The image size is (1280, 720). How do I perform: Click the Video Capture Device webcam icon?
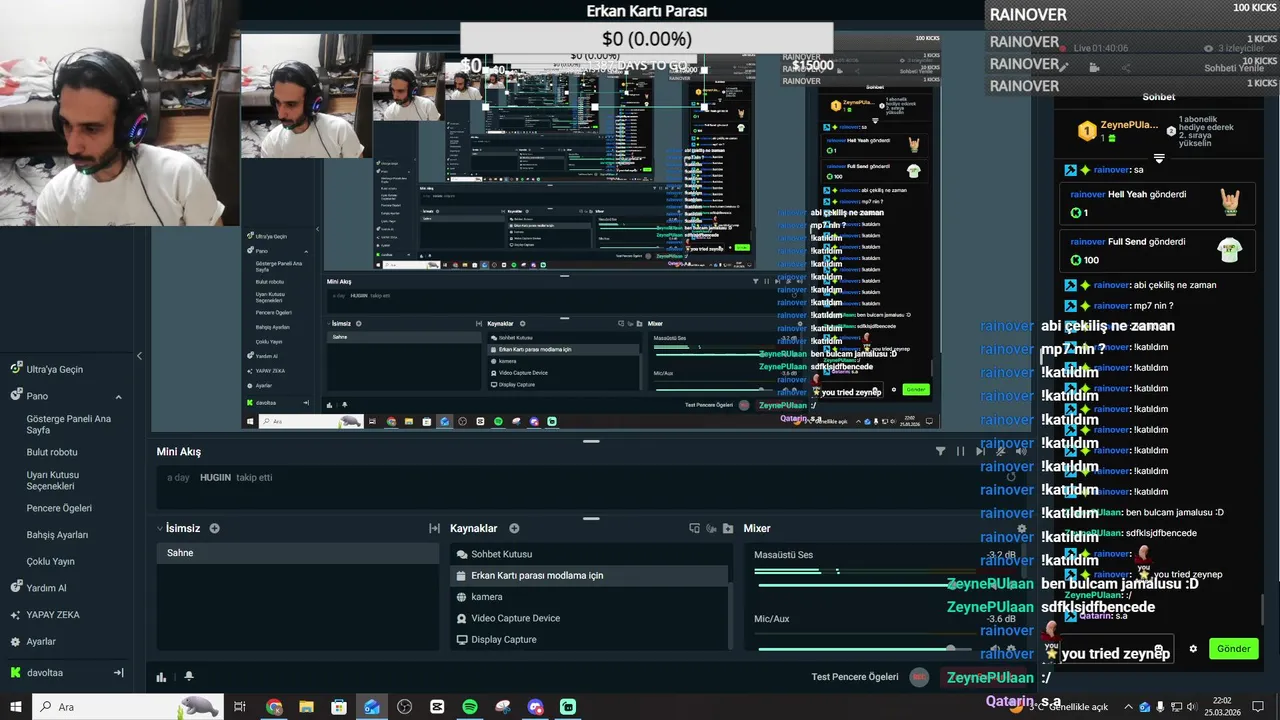pyautogui.click(x=462, y=618)
